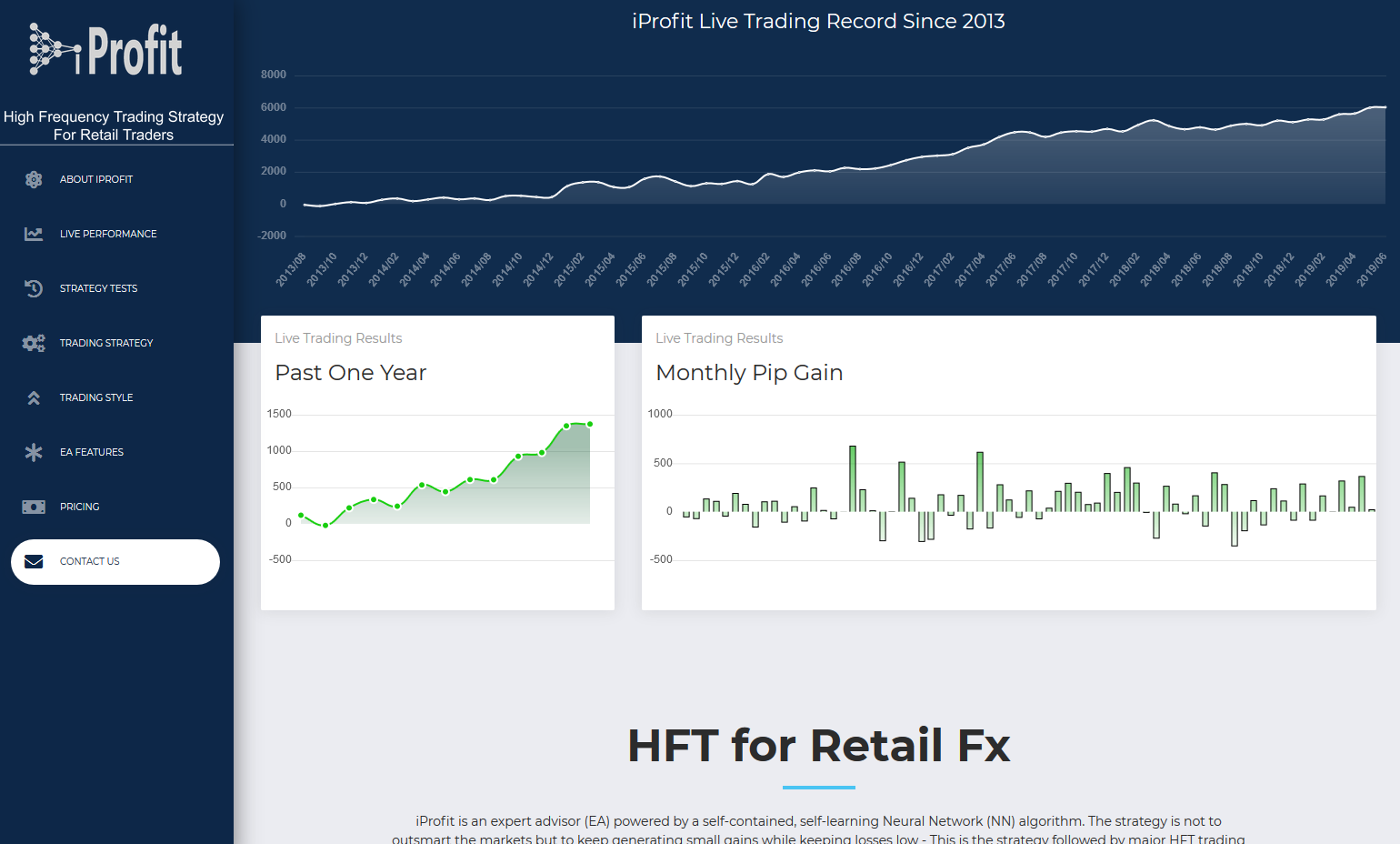The height and width of the screenshot is (844, 1400).
Task: Click the 'Past One Year' heading
Action: coord(351,373)
